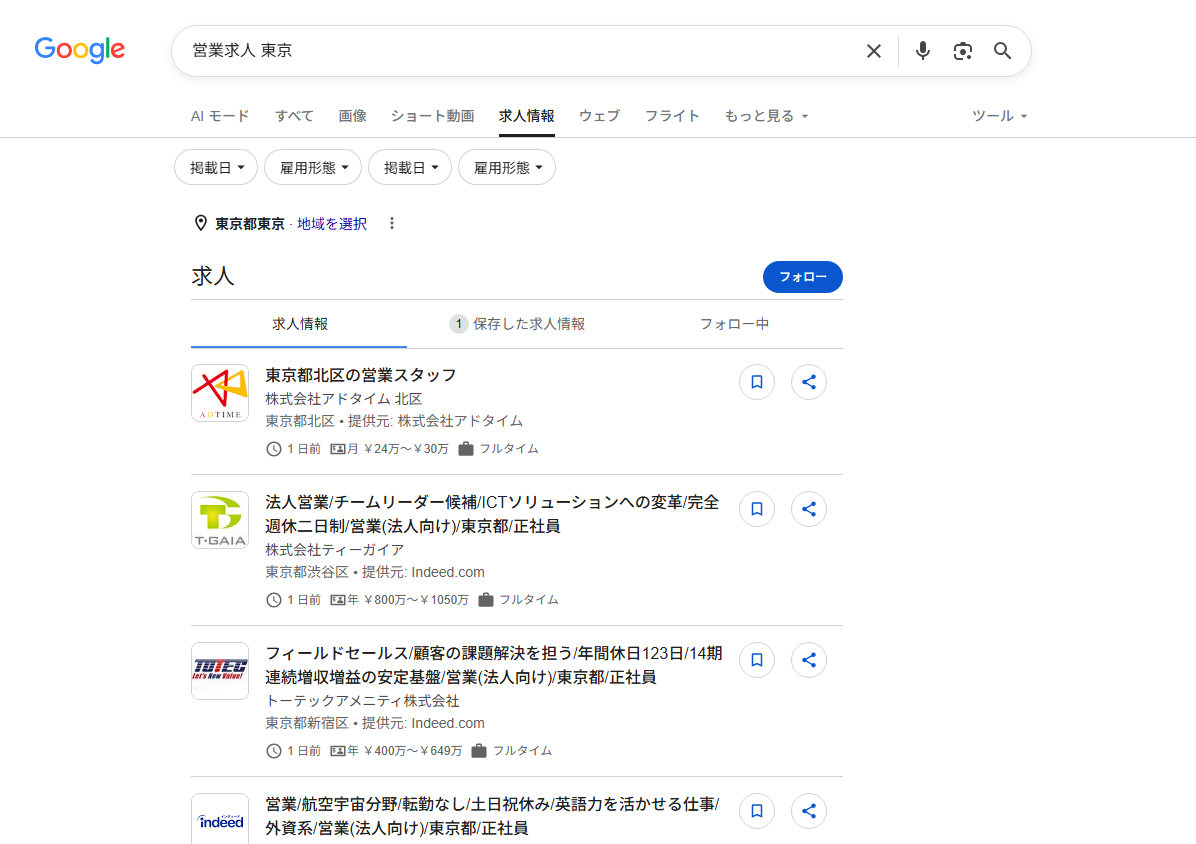Click the search input field
Screen dimensions: 1196x844
pyautogui.click(x=519, y=51)
